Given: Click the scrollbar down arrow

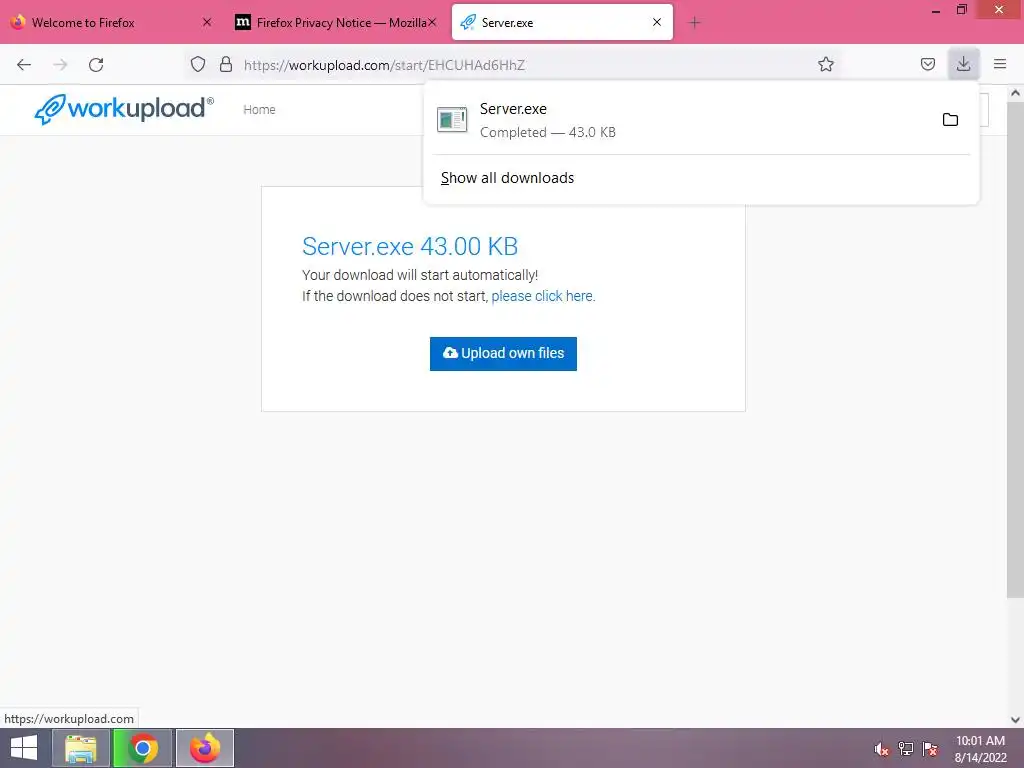Looking at the screenshot, I should [1015, 720].
